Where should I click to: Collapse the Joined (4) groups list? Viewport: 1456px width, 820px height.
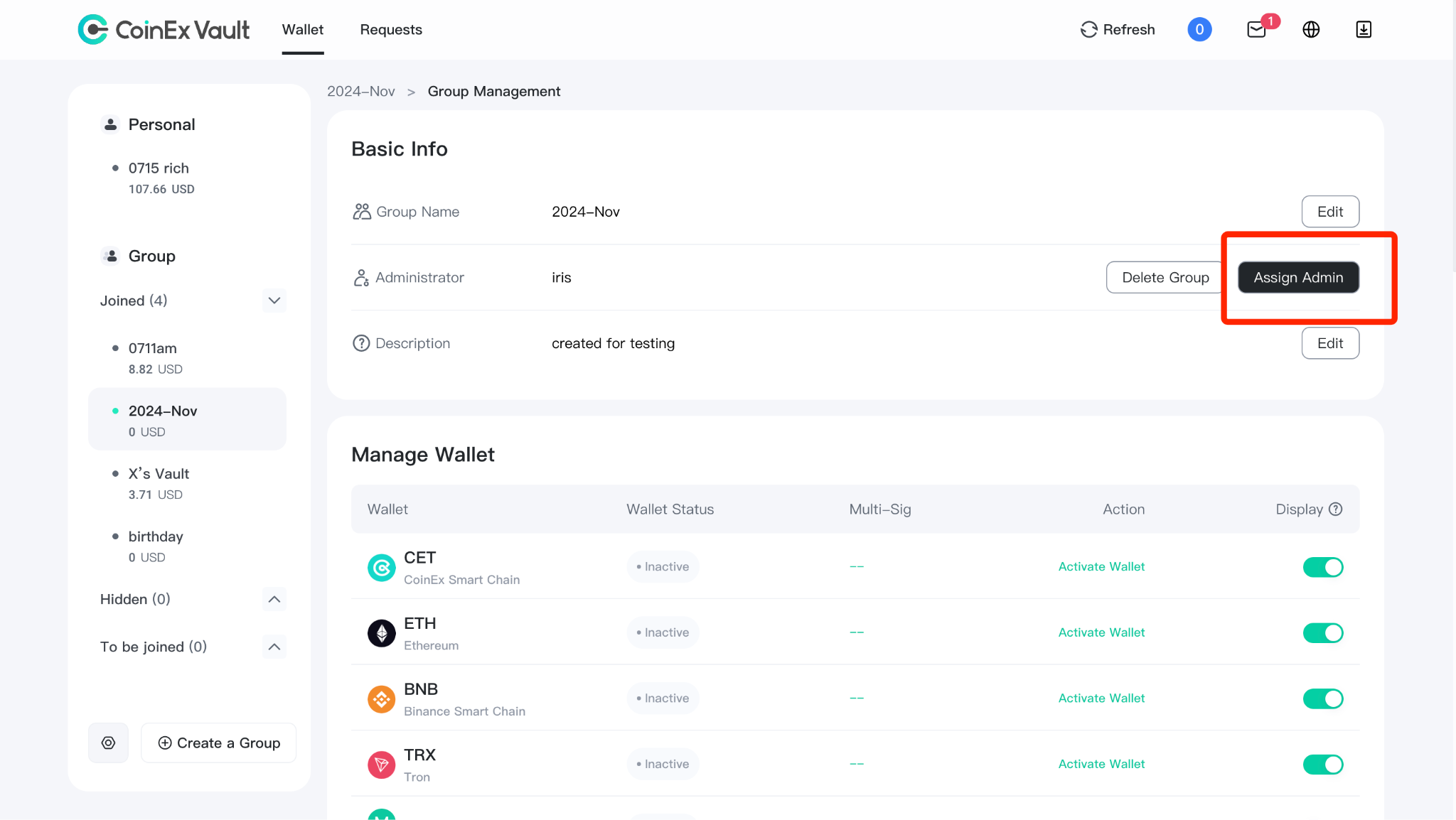pyautogui.click(x=274, y=301)
